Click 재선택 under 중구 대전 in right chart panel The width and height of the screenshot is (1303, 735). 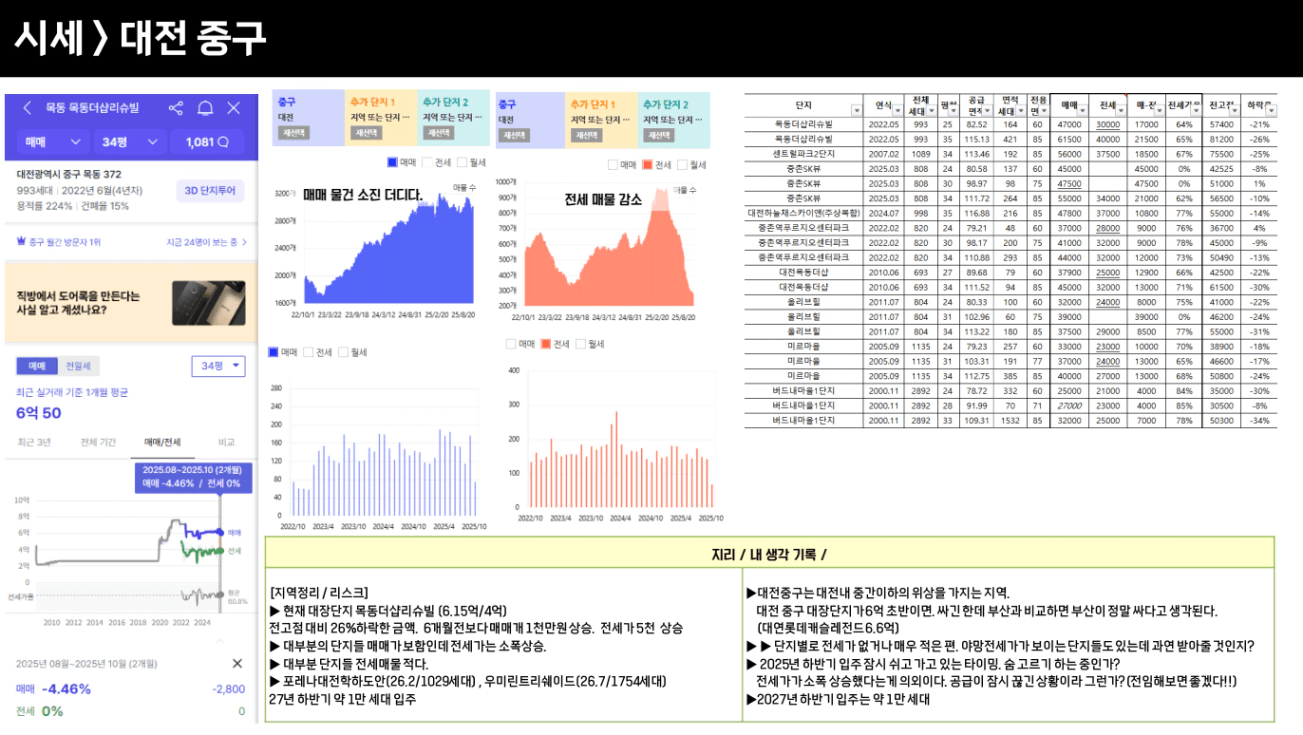coord(516,135)
